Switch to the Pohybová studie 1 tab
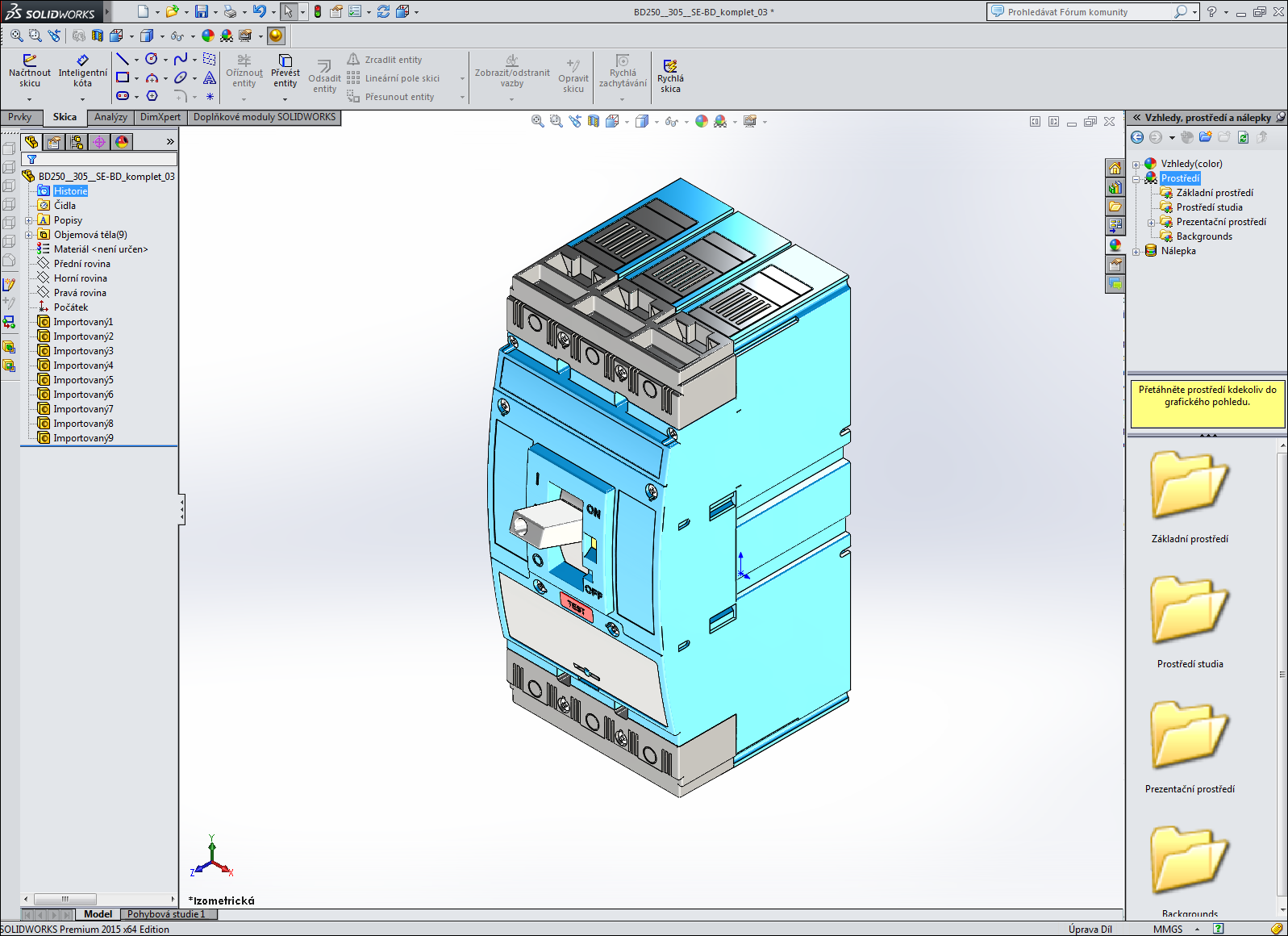Image resolution: width=1288 pixels, height=936 pixels. tap(167, 914)
